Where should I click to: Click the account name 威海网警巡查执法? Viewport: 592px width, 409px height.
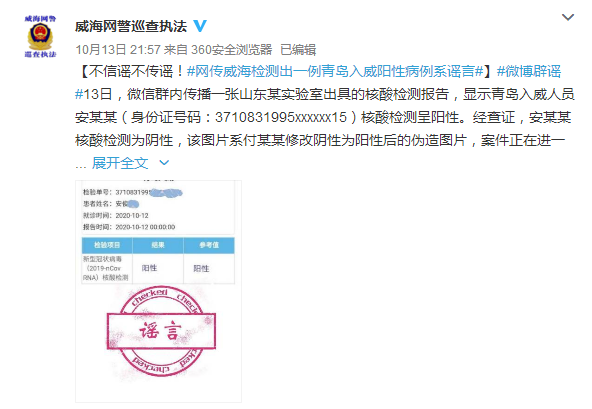pyautogui.click(x=131, y=26)
